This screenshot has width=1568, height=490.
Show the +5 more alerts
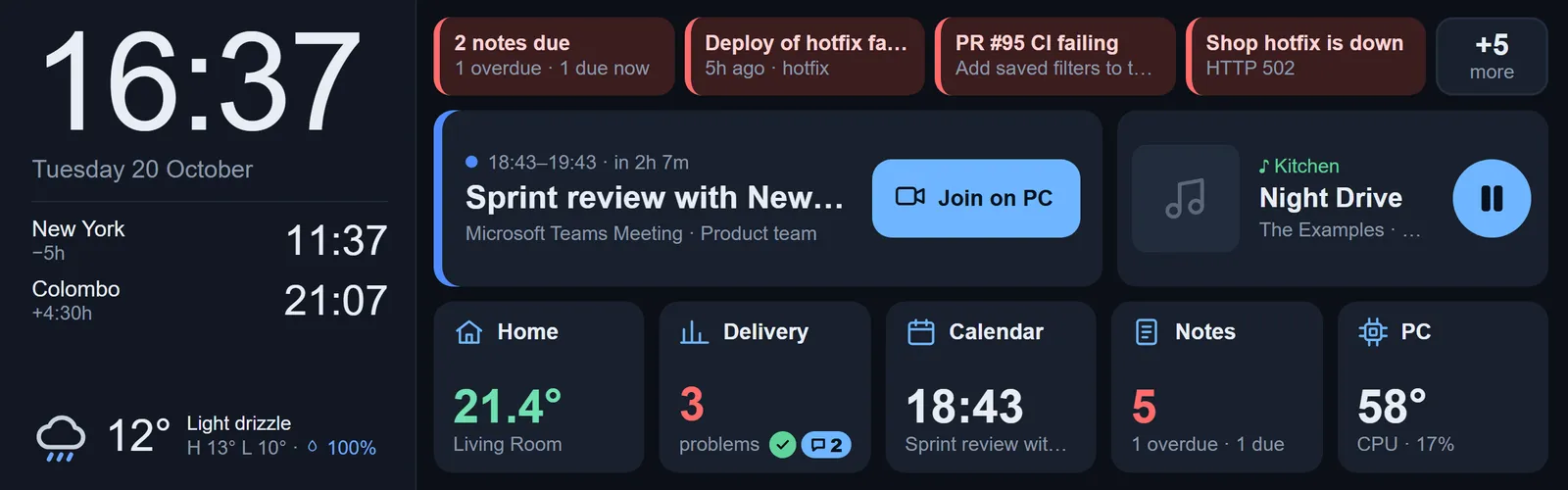point(1492,56)
